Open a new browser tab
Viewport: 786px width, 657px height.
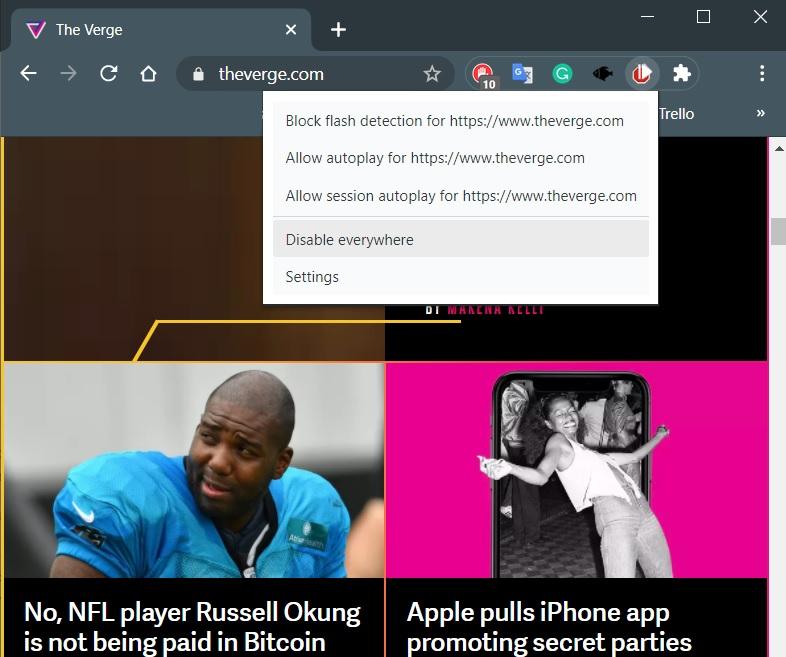pos(338,30)
